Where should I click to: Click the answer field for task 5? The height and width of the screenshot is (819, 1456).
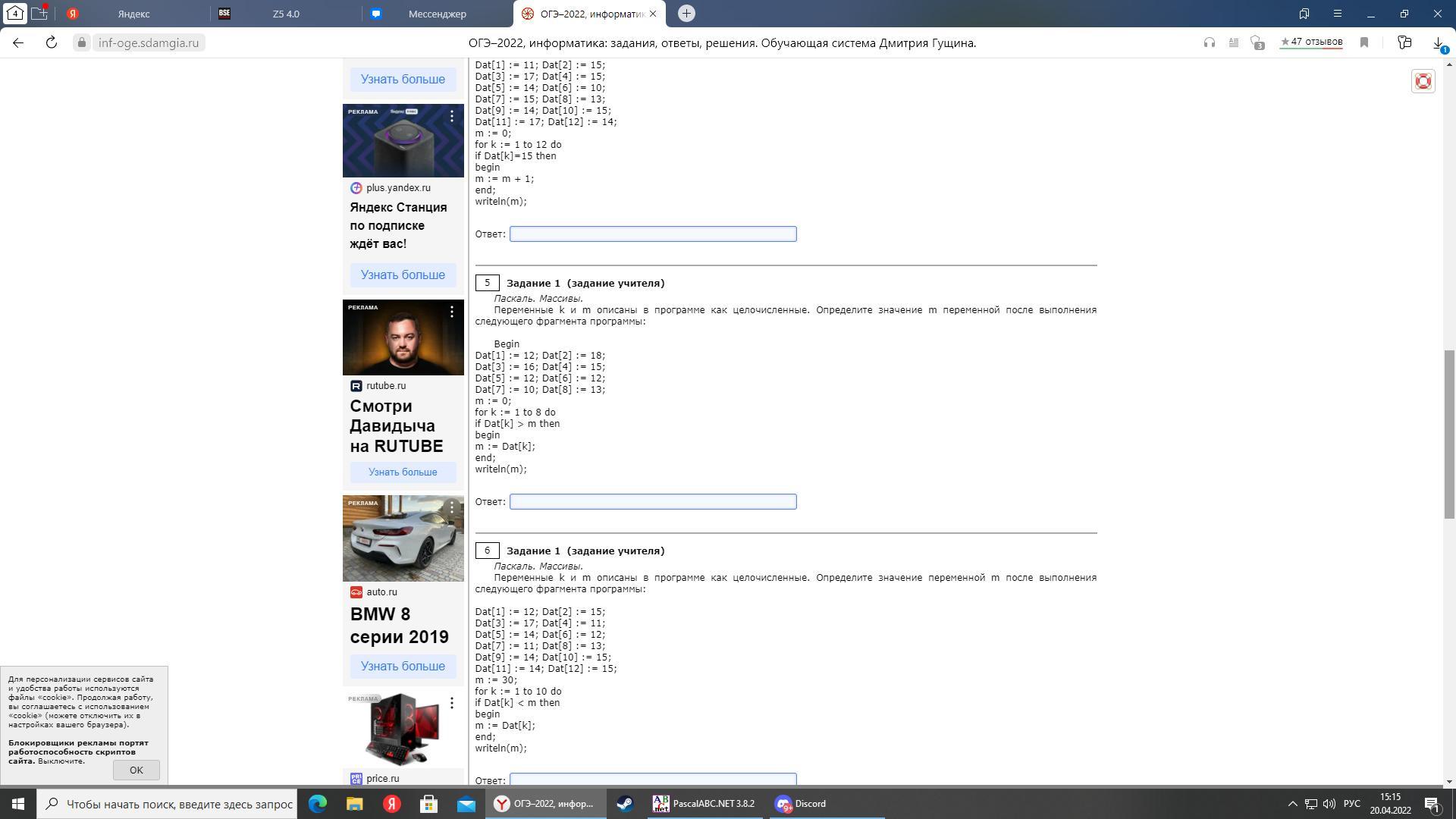(x=653, y=502)
